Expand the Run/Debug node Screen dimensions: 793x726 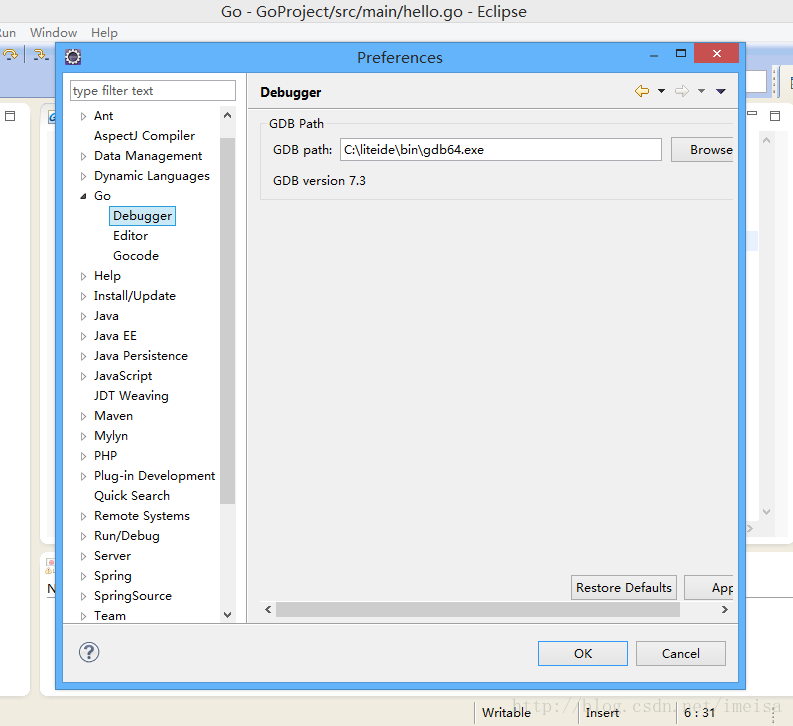[83, 536]
